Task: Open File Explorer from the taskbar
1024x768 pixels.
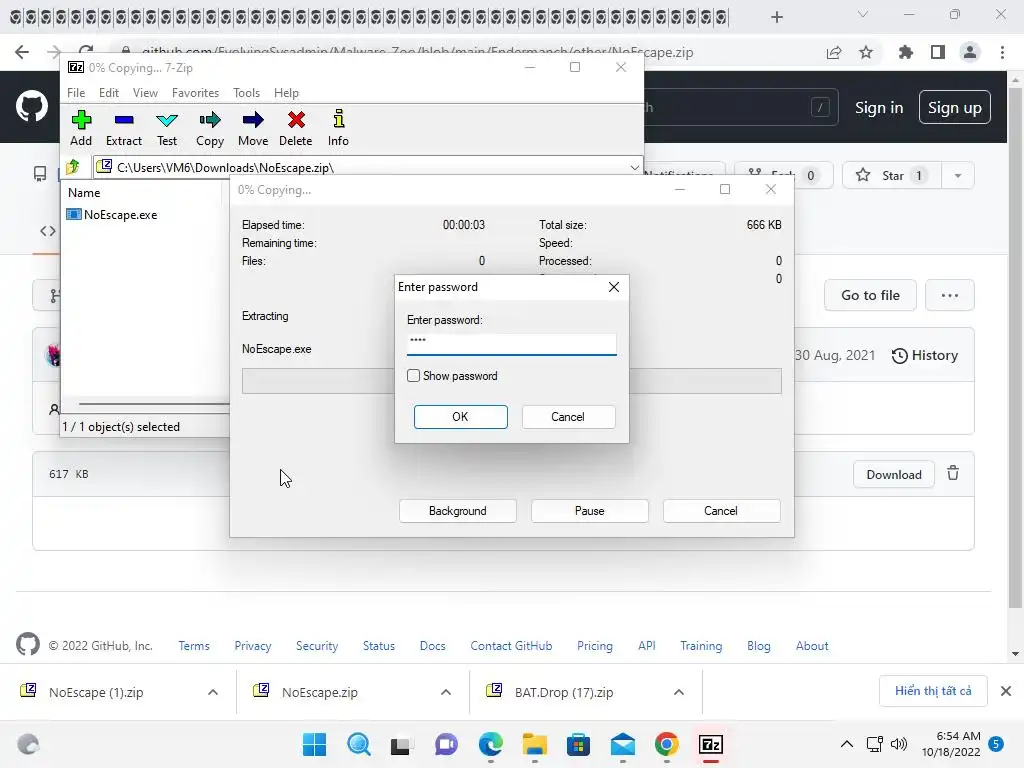Action: pos(534,744)
